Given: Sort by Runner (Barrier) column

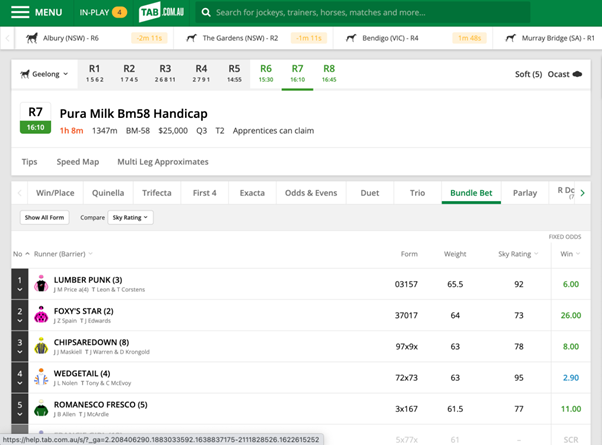Looking at the screenshot, I should (x=63, y=254).
